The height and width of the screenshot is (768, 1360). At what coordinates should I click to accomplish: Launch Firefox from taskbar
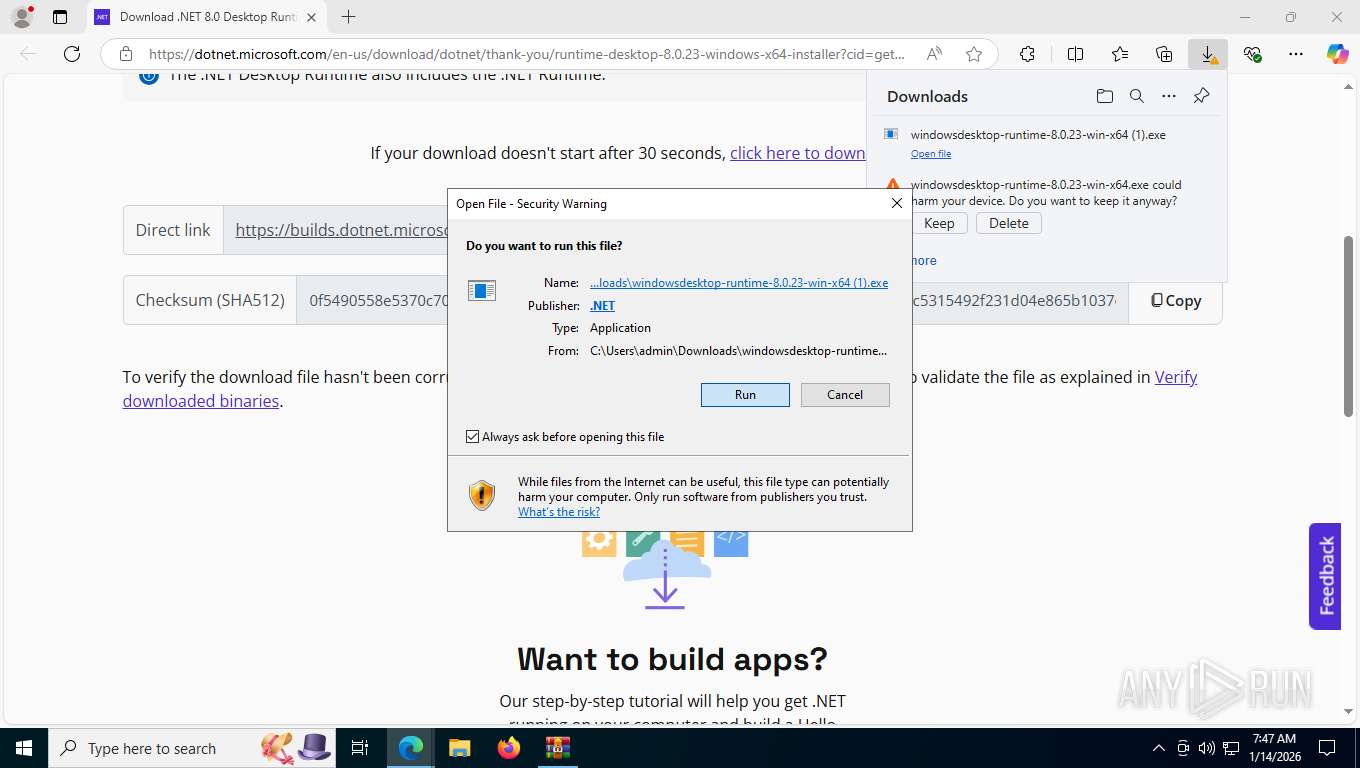point(509,748)
